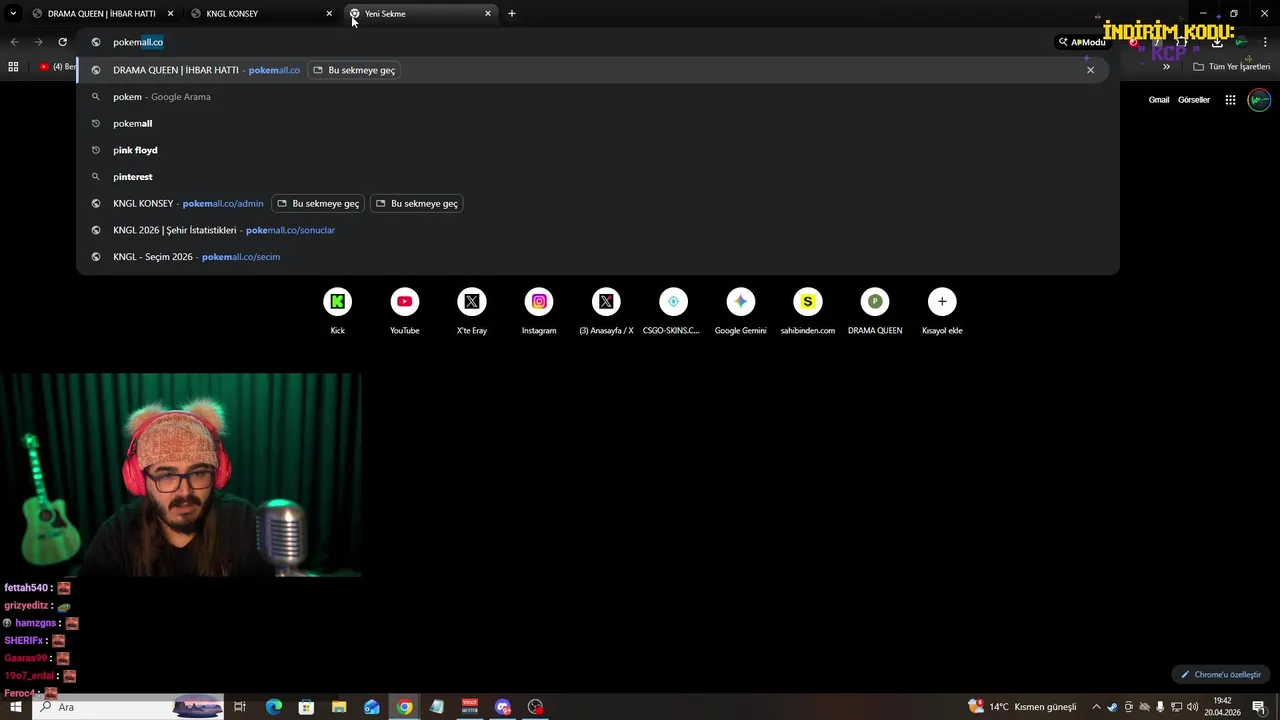Open the YouTube bookmark in the bookmarks bar
Viewport: 1280px width, 720px height.
click(58, 66)
